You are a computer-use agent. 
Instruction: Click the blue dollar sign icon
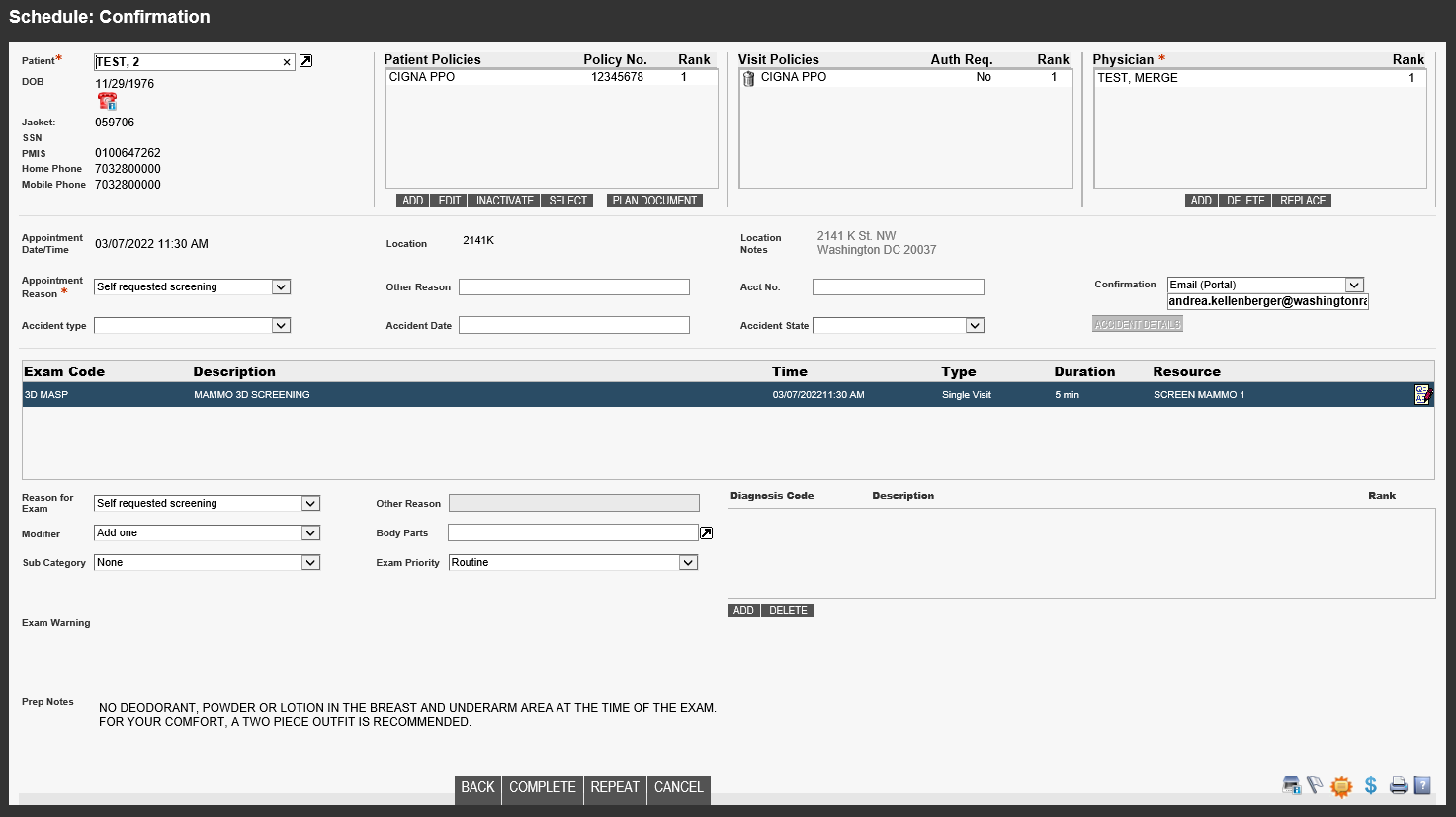(1371, 785)
